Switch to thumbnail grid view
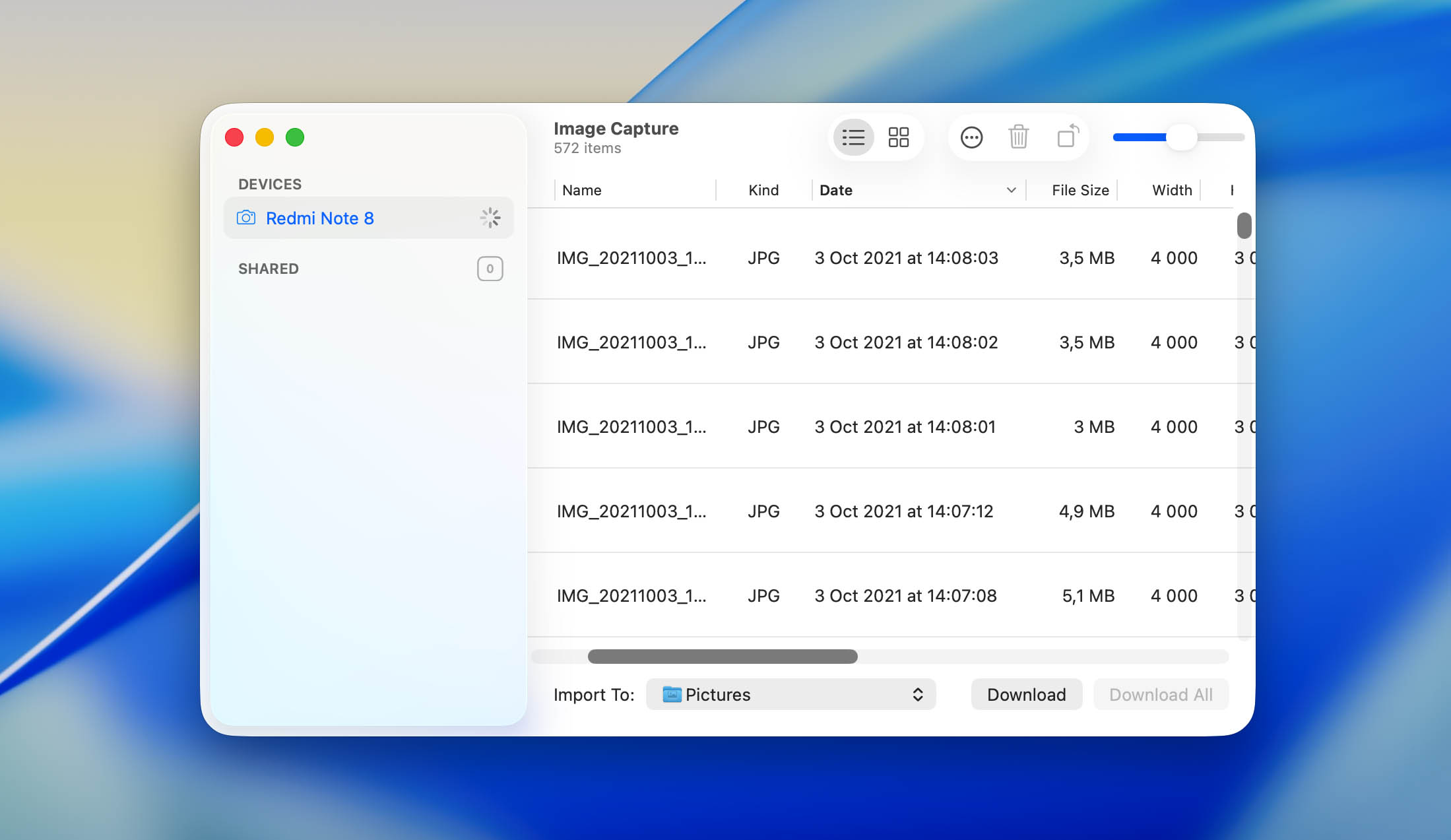1451x840 pixels. 899,137
